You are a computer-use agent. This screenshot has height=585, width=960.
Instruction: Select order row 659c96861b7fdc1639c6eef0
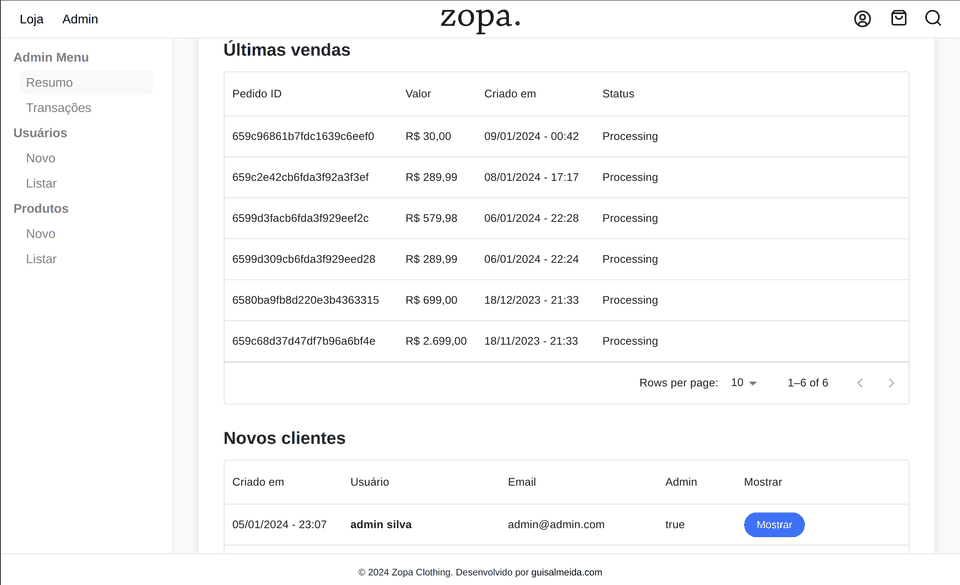[x=303, y=136]
